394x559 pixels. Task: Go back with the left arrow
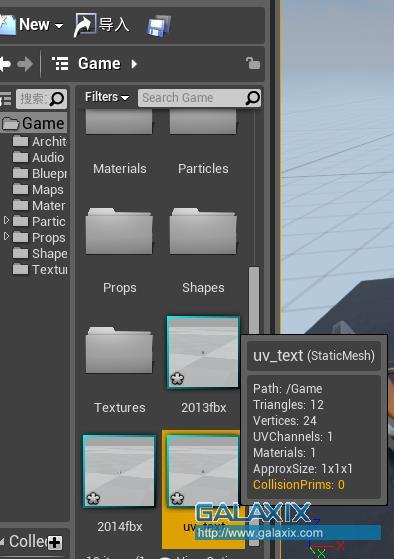pyautogui.click(x=5, y=64)
